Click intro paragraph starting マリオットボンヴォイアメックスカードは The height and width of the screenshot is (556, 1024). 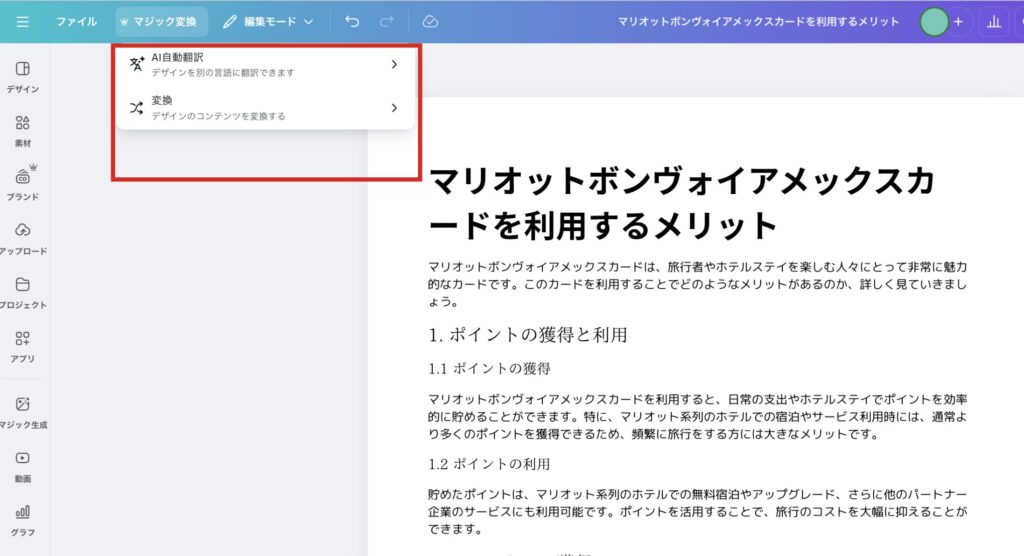tap(697, 284)
